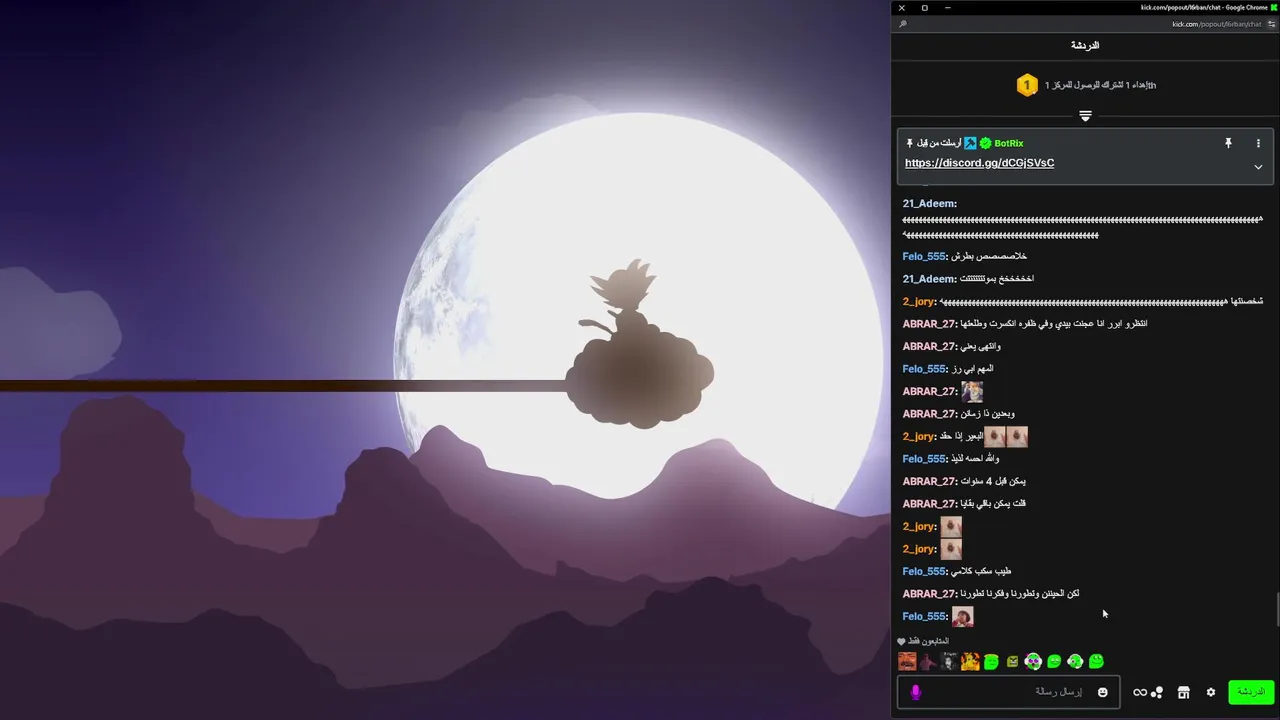Select the green headset emote
Screen dimensions: 1280x720
pyautogui.click(x=1075, y=661)
